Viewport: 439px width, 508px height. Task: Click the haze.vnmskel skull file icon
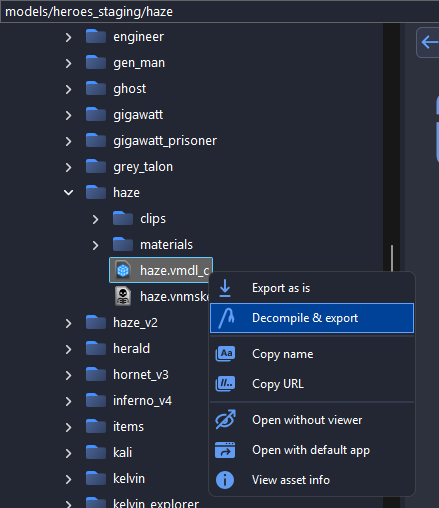click(123, 296)
